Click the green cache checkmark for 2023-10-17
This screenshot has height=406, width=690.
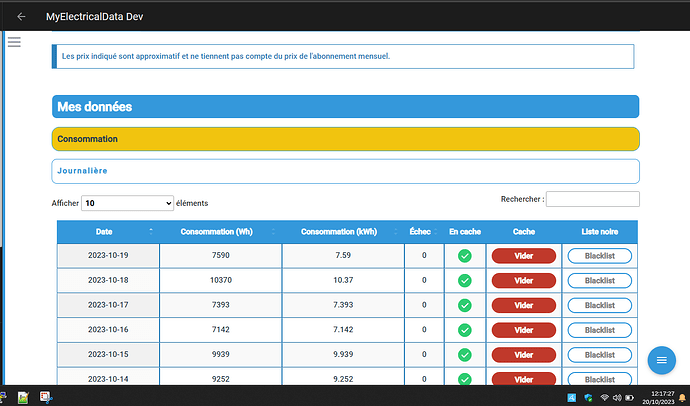pos(465,305)
